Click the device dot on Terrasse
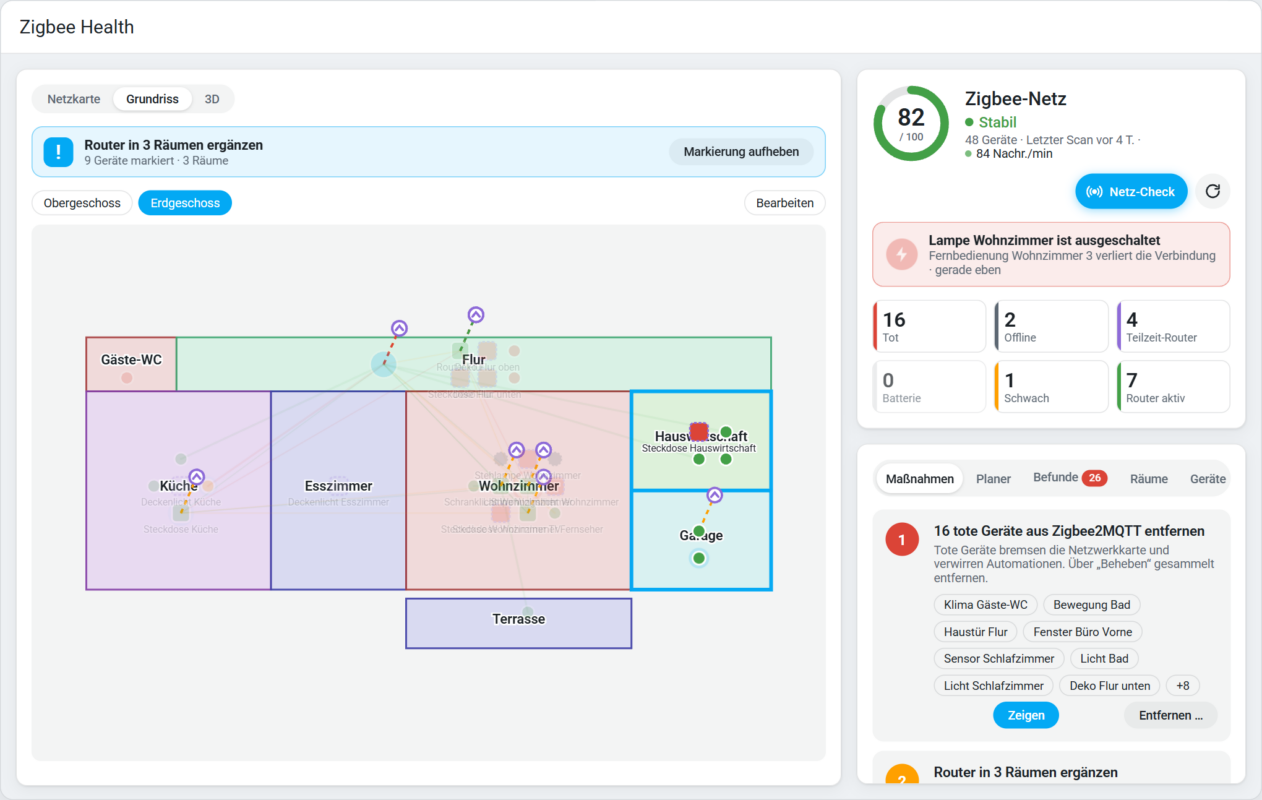The height and width of the screenshot is (800, 1262). (528, 612)
